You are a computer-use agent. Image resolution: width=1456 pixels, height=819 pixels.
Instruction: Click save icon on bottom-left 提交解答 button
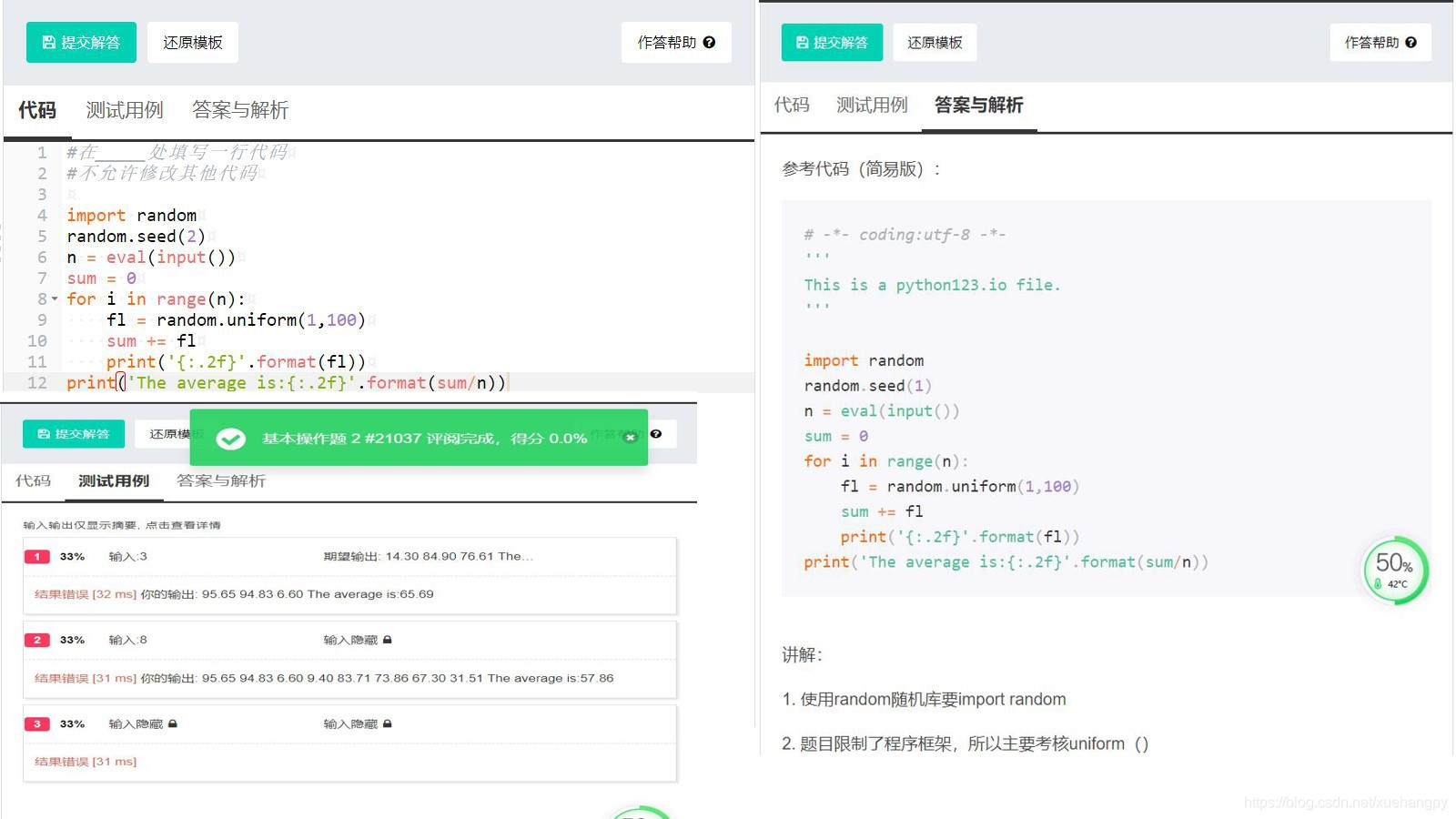click(x=44, y=434)
